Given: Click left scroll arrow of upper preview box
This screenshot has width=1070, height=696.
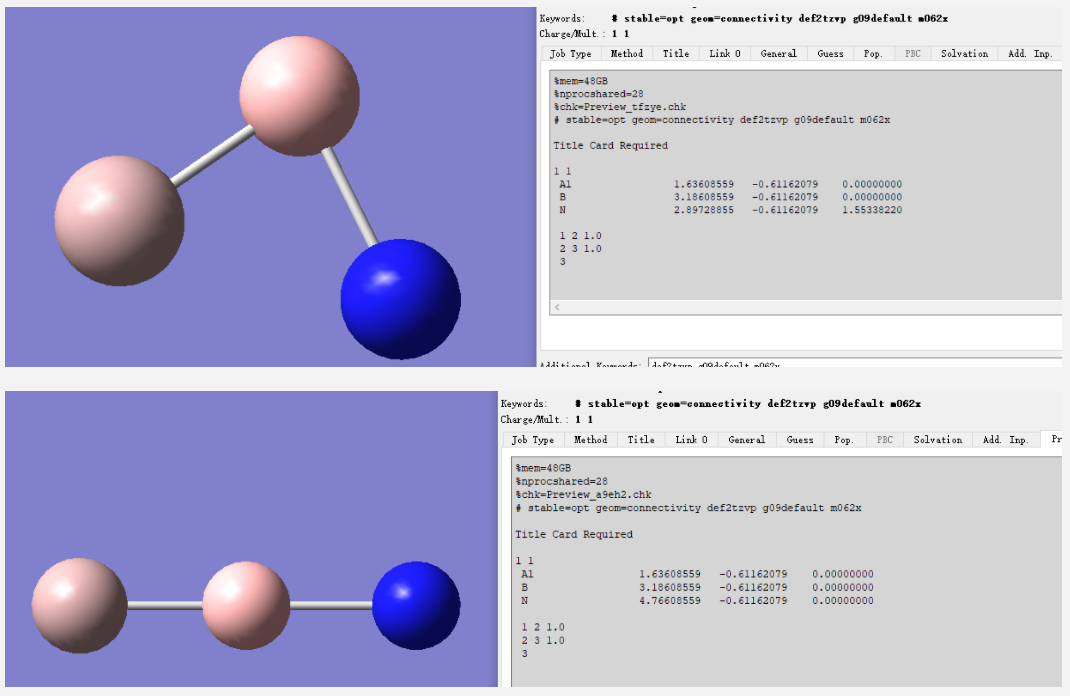Looking at the screenshot, I should coord(556,308).
